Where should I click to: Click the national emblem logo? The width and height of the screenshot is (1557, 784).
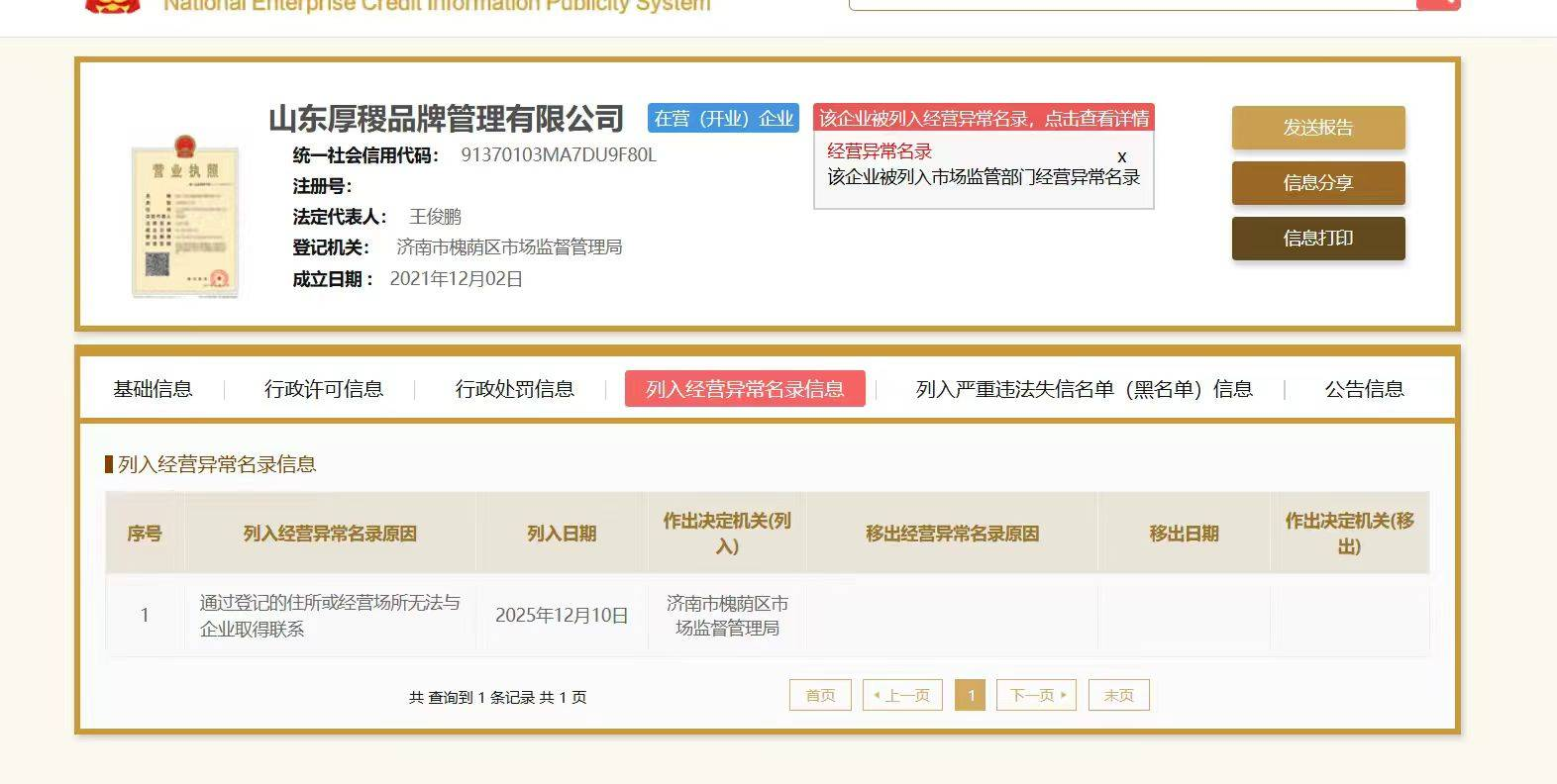coord(112,5)
